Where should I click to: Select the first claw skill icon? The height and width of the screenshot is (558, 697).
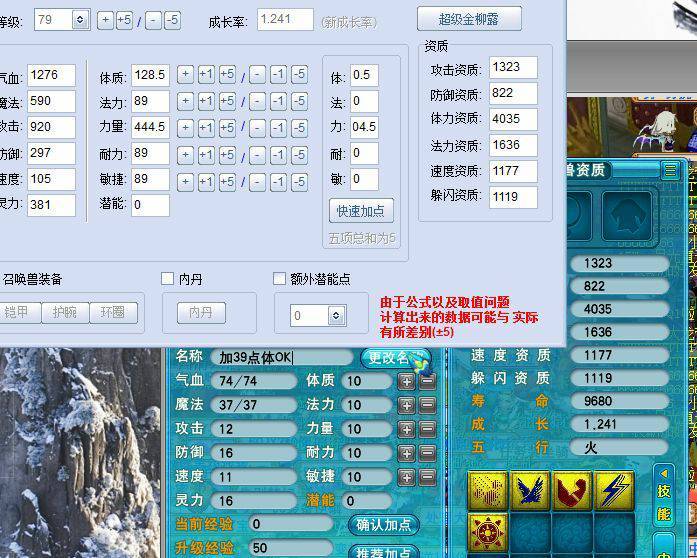coord(489,491)
